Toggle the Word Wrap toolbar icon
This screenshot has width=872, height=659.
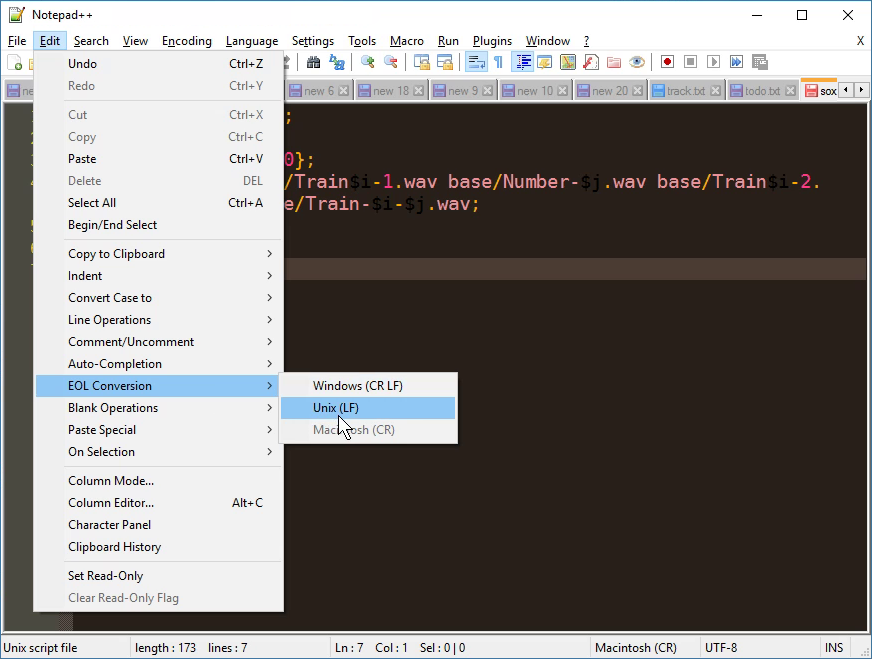476,62
